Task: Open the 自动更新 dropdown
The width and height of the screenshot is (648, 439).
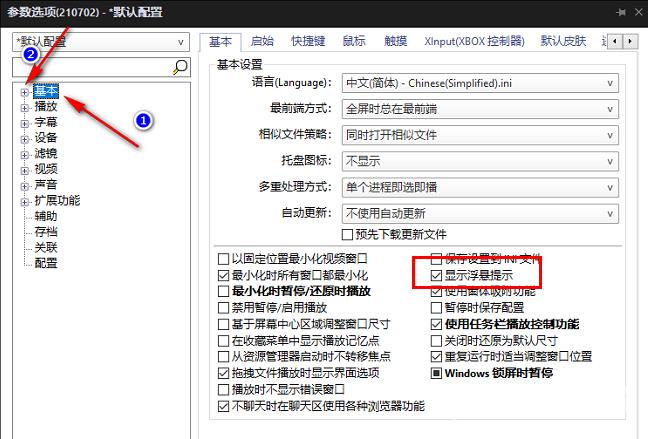Action: pos(480,213)
